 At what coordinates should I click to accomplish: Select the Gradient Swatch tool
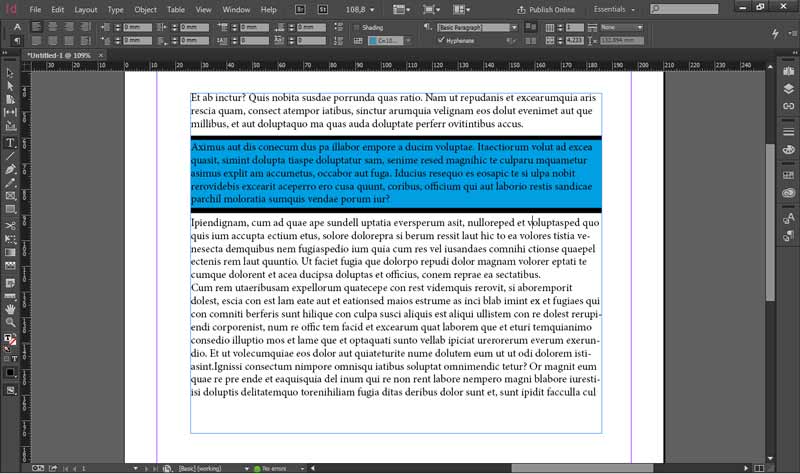[x=10, y=252]
